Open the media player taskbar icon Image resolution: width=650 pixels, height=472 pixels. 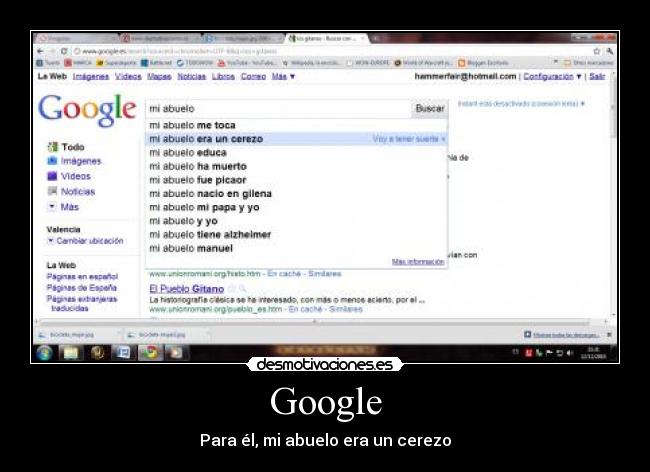pyautogui.click(x=176, y=353)
